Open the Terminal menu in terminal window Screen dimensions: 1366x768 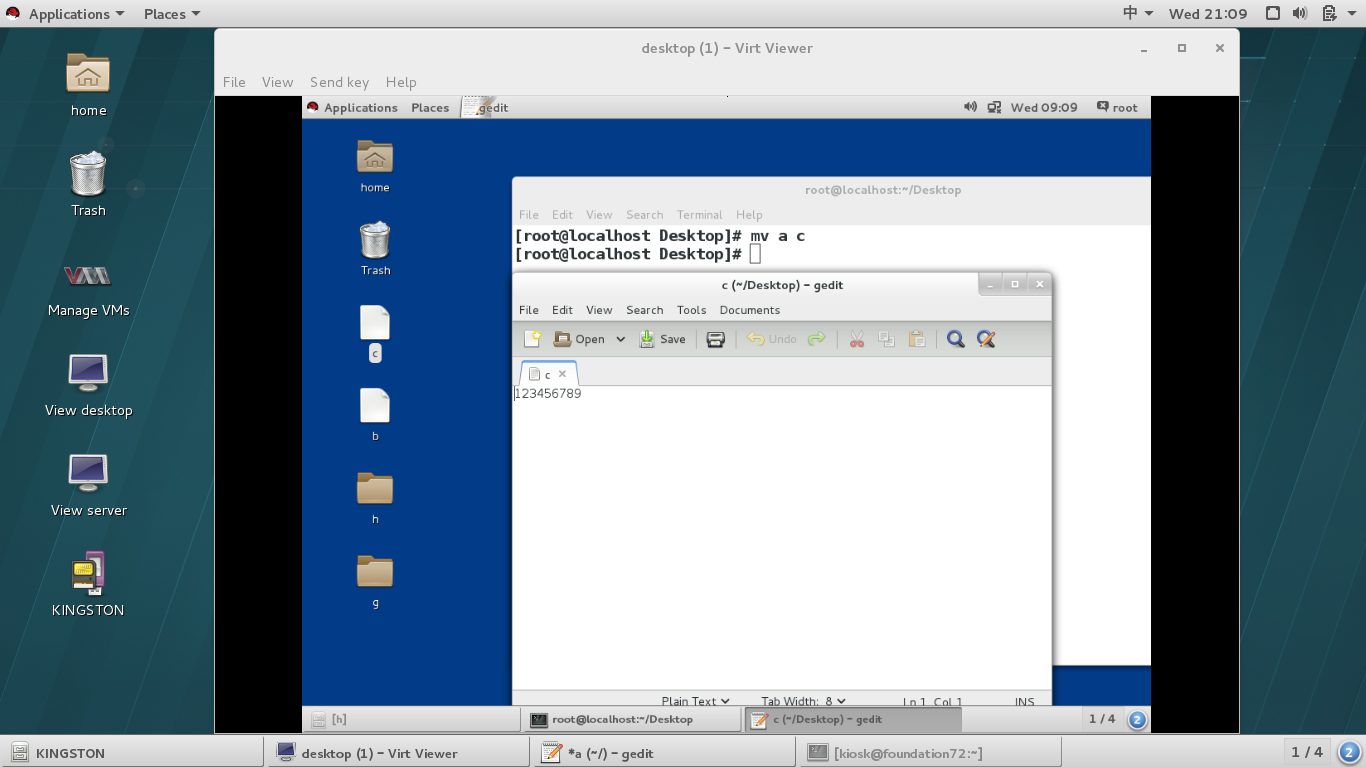pos(699,215)
